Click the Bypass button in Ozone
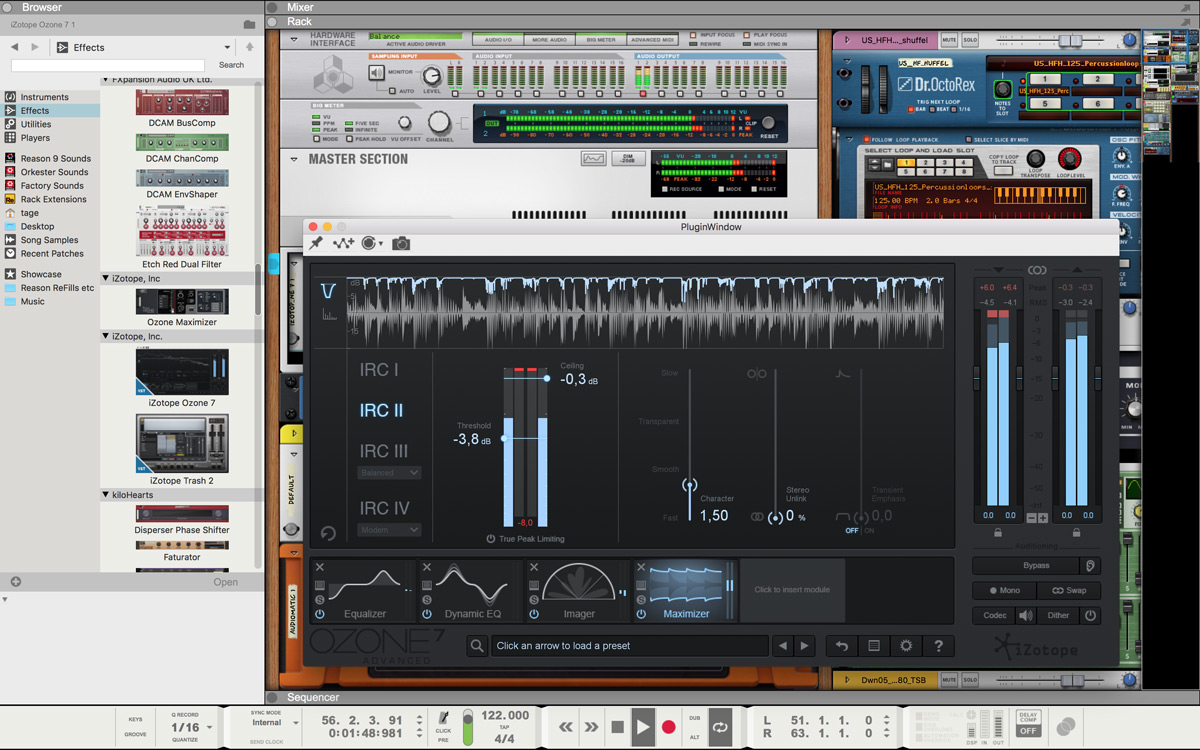1200x750 pixels. (1036, 566)
